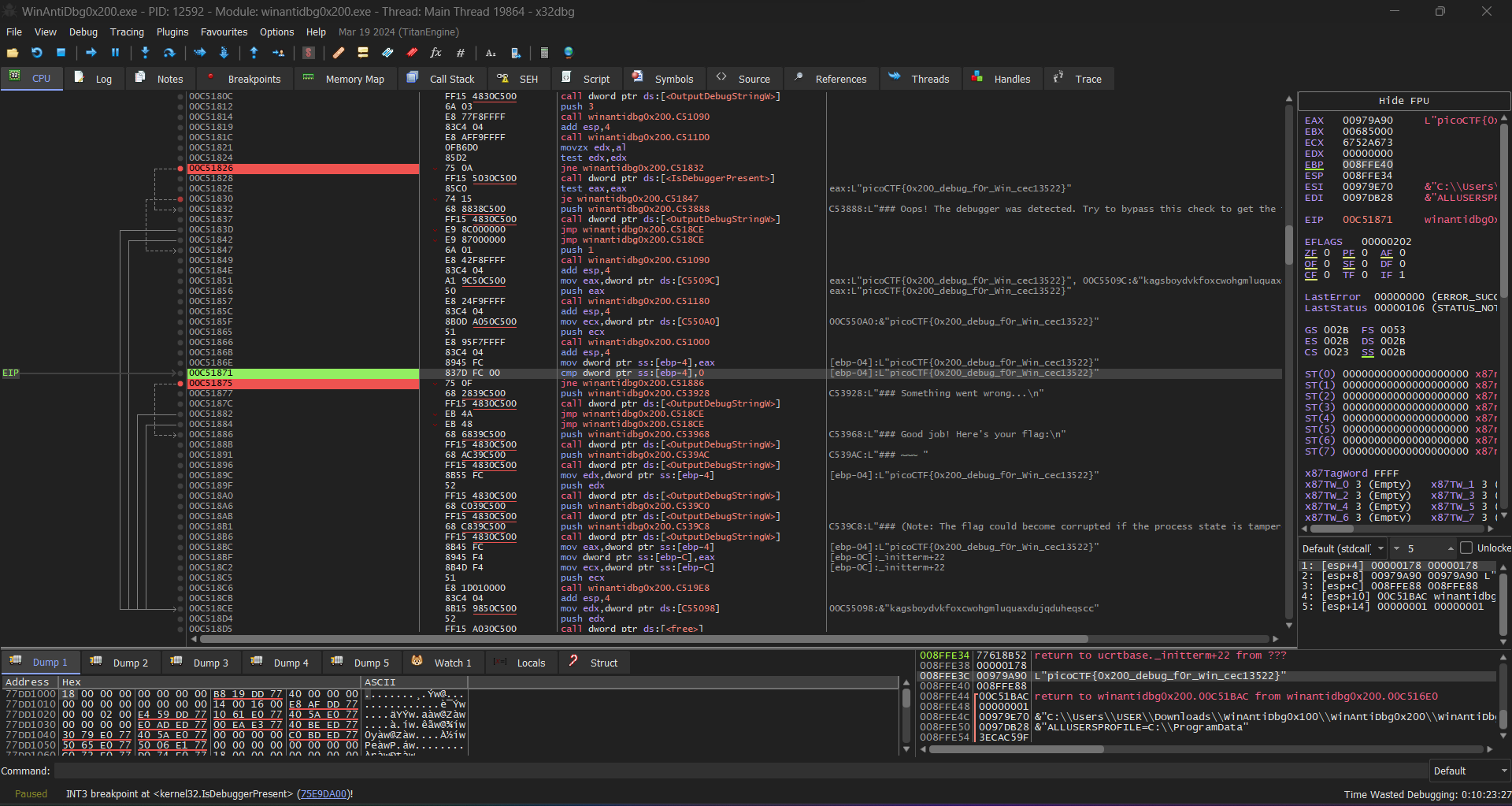Image resolution: width=1512 pixels, height=806 pixels.
Task: Click the step into arrow icon
Action: 145,53
